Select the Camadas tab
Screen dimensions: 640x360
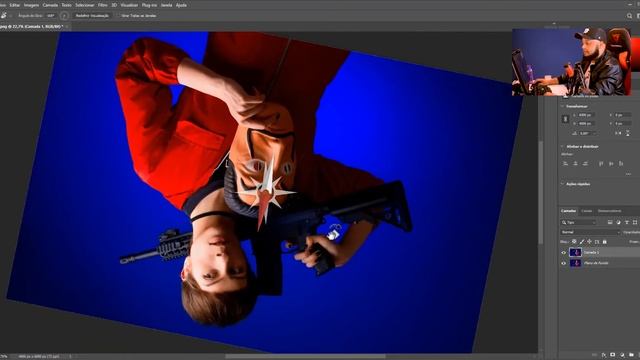point(568,211)
